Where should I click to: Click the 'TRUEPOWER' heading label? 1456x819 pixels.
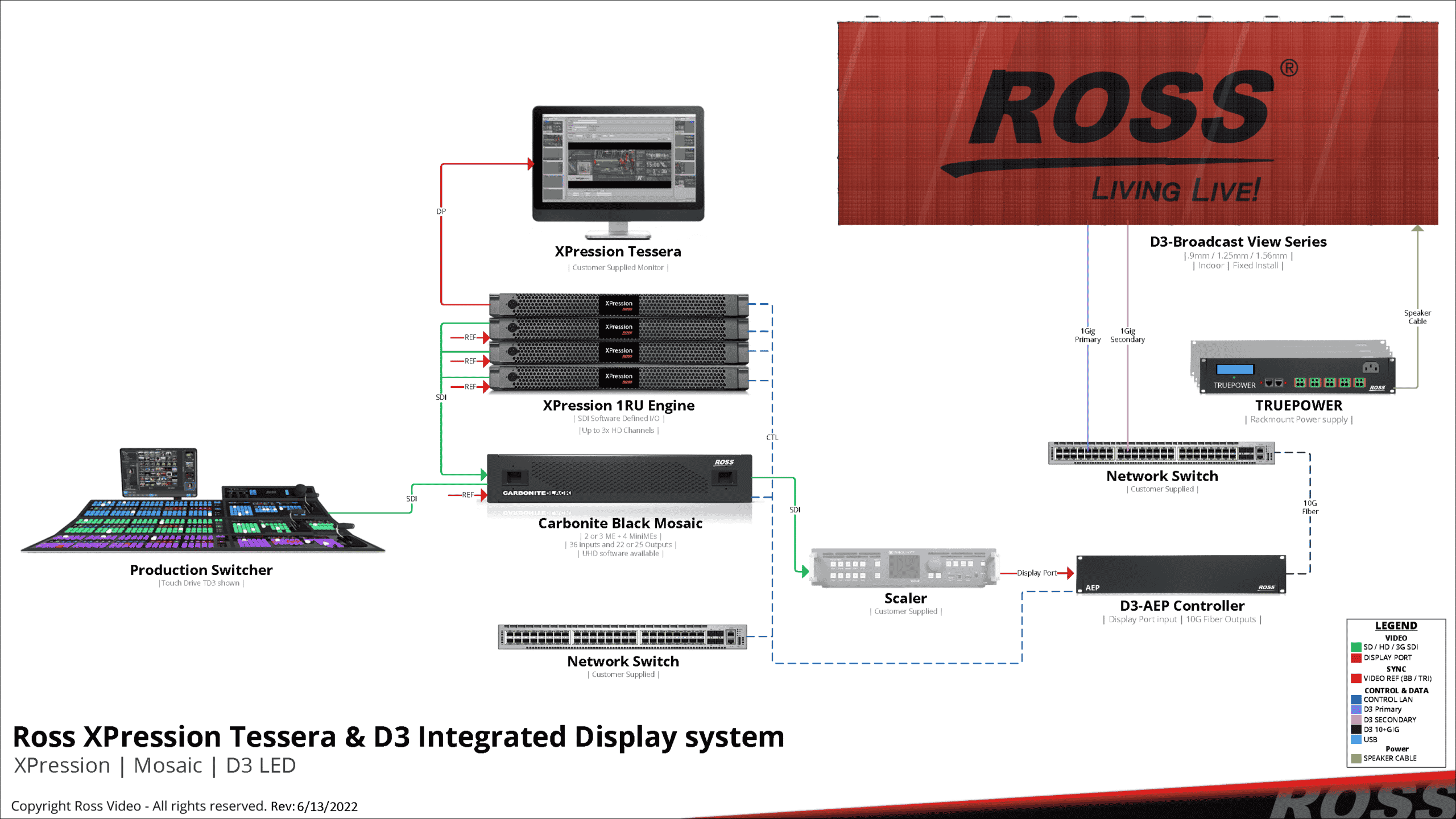(1298, 406)
